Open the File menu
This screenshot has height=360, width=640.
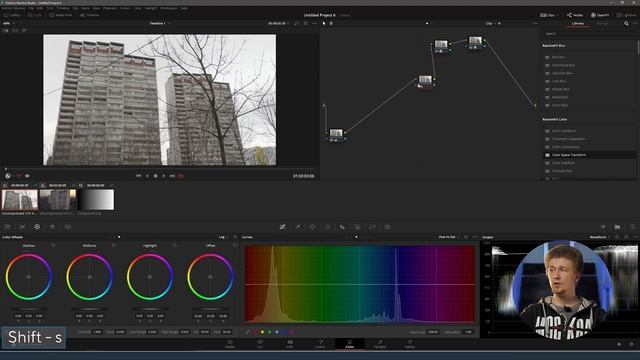(x=31, y=8)
